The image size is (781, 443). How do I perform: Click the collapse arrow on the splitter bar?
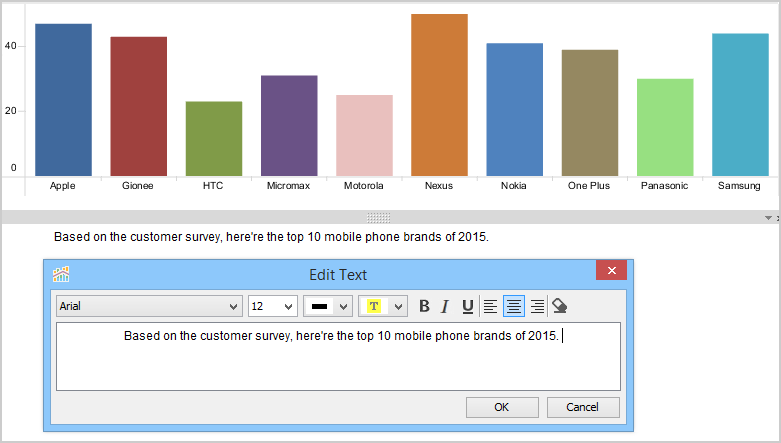[x=768, y=218]
